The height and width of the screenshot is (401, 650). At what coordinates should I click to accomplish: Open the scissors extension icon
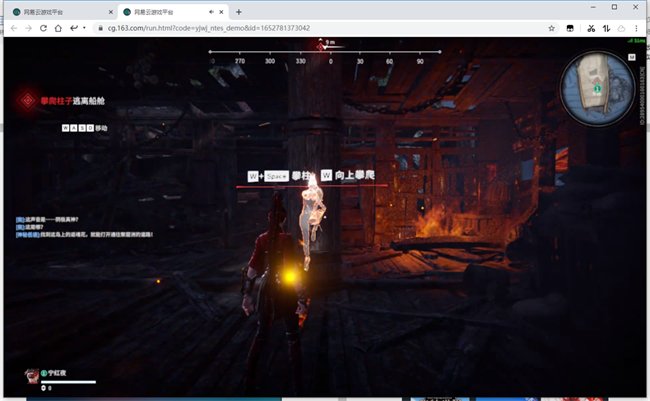point(591,28)
